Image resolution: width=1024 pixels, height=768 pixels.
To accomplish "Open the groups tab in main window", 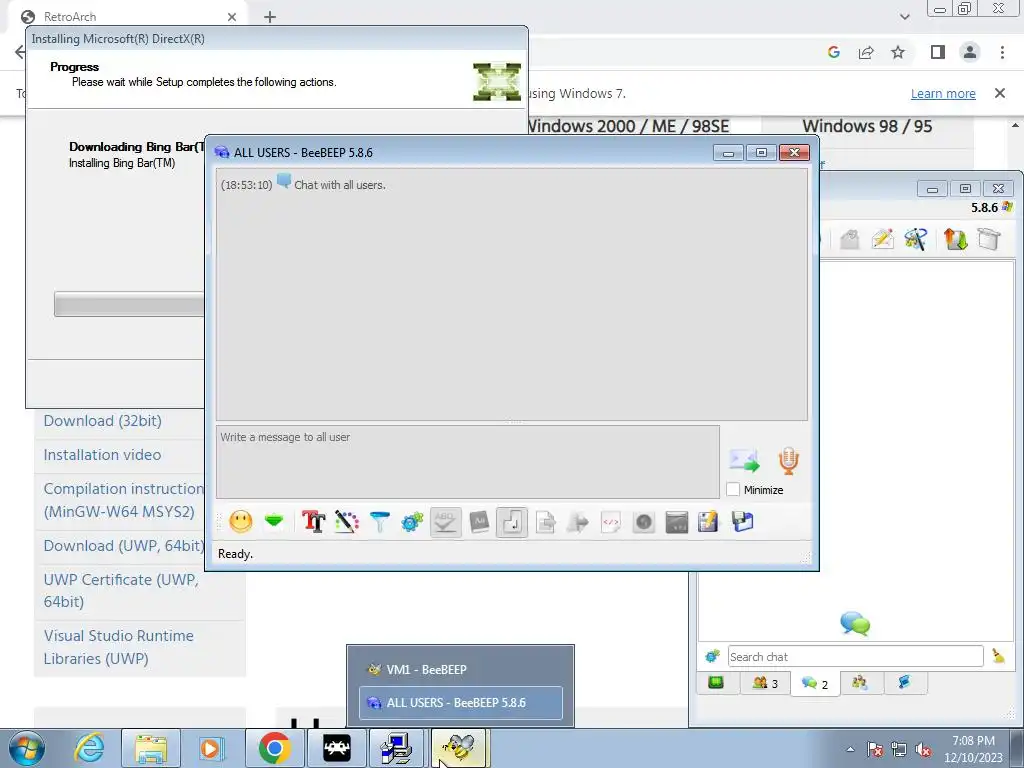I will pos(859,682).
